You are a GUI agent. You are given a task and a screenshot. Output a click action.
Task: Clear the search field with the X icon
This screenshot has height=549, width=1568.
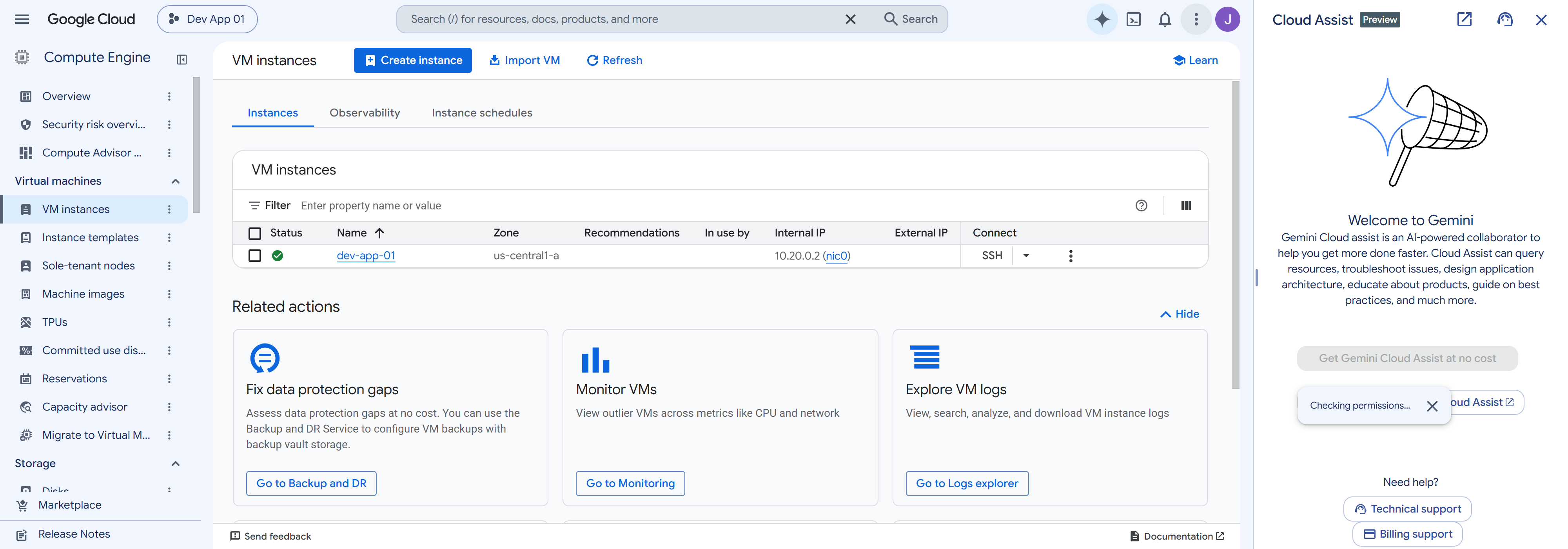tap(850, 19)
